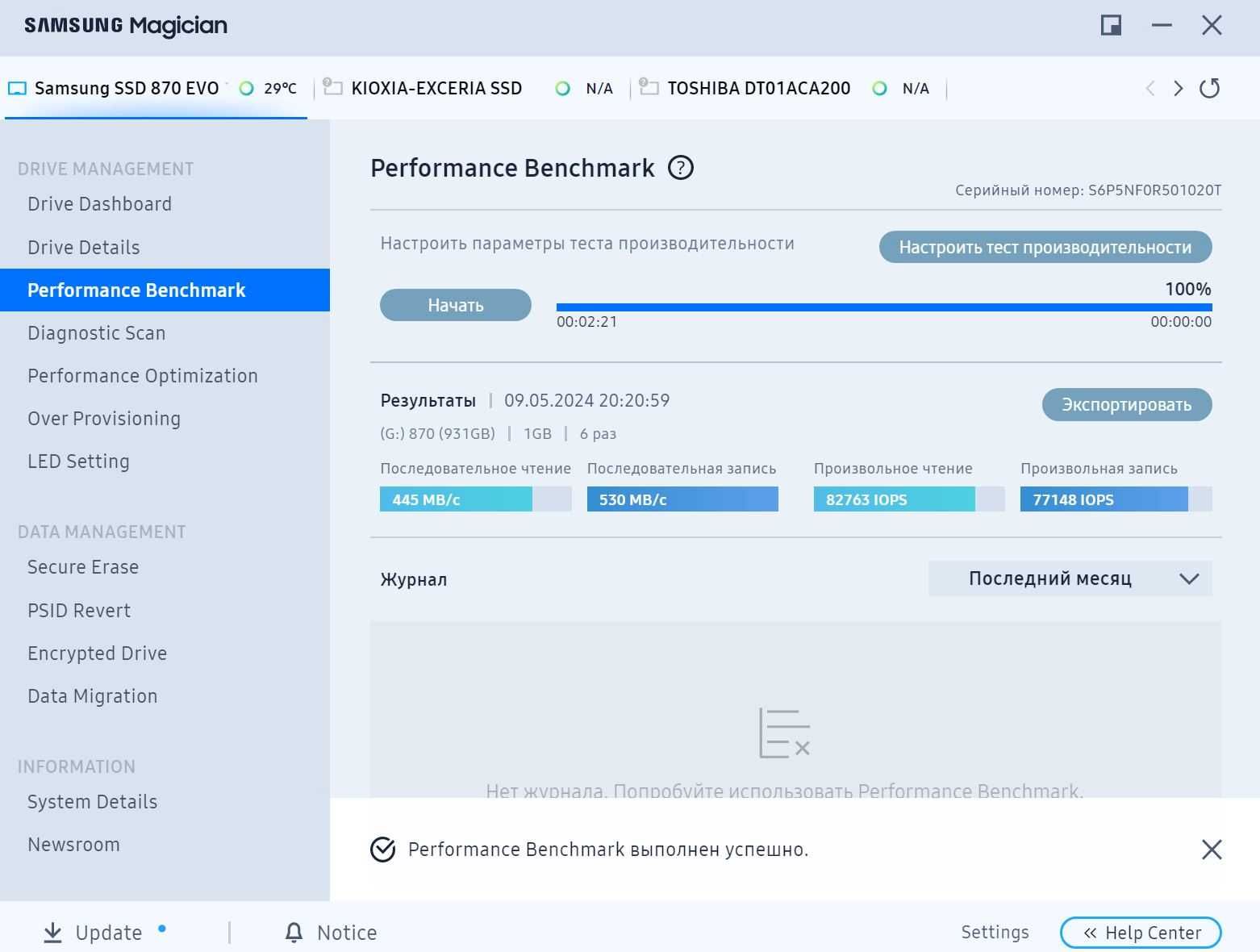Click the Update download icon

coord(52,933)
